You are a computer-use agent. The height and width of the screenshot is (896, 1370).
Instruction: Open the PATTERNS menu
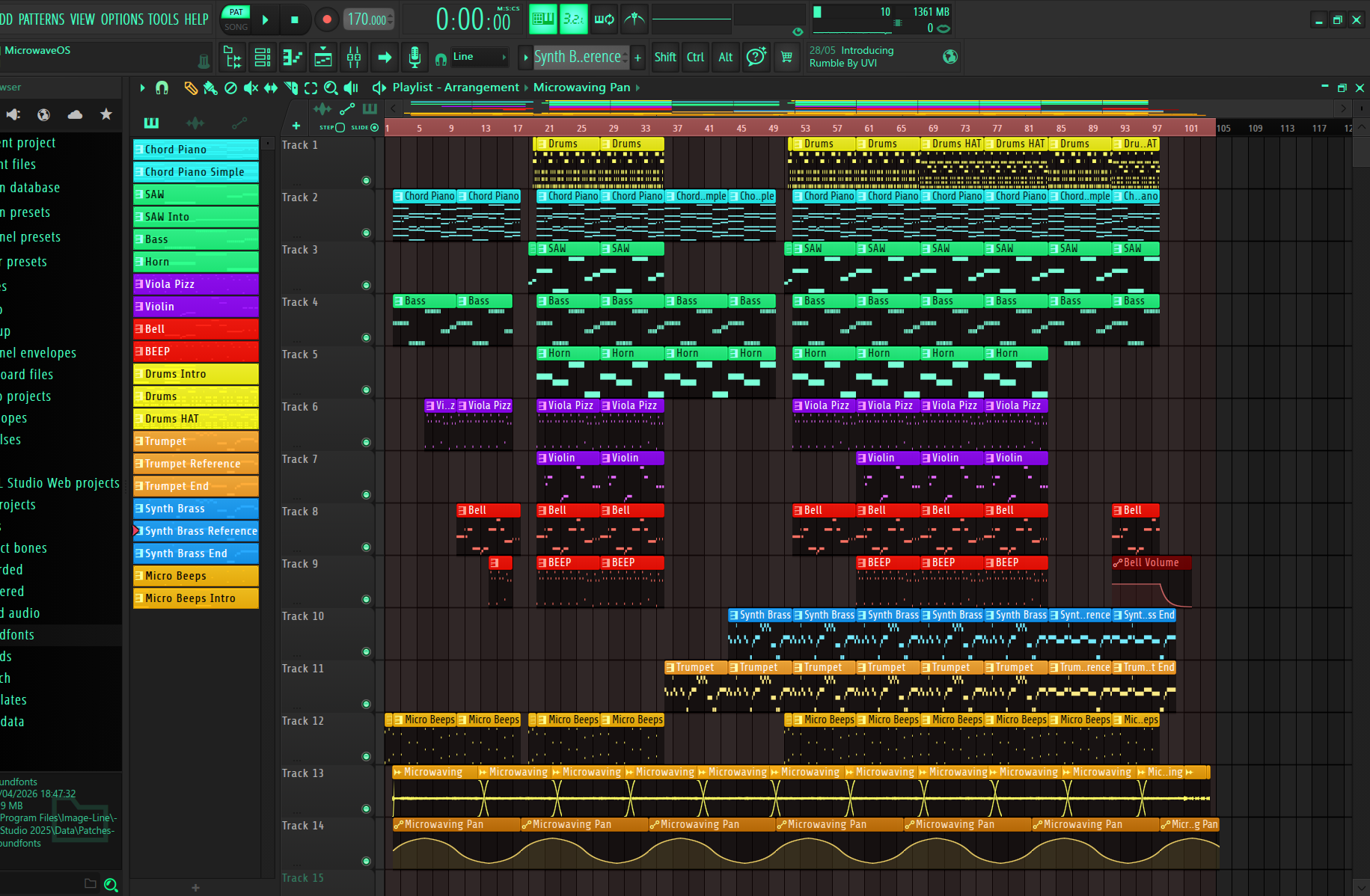41,19
